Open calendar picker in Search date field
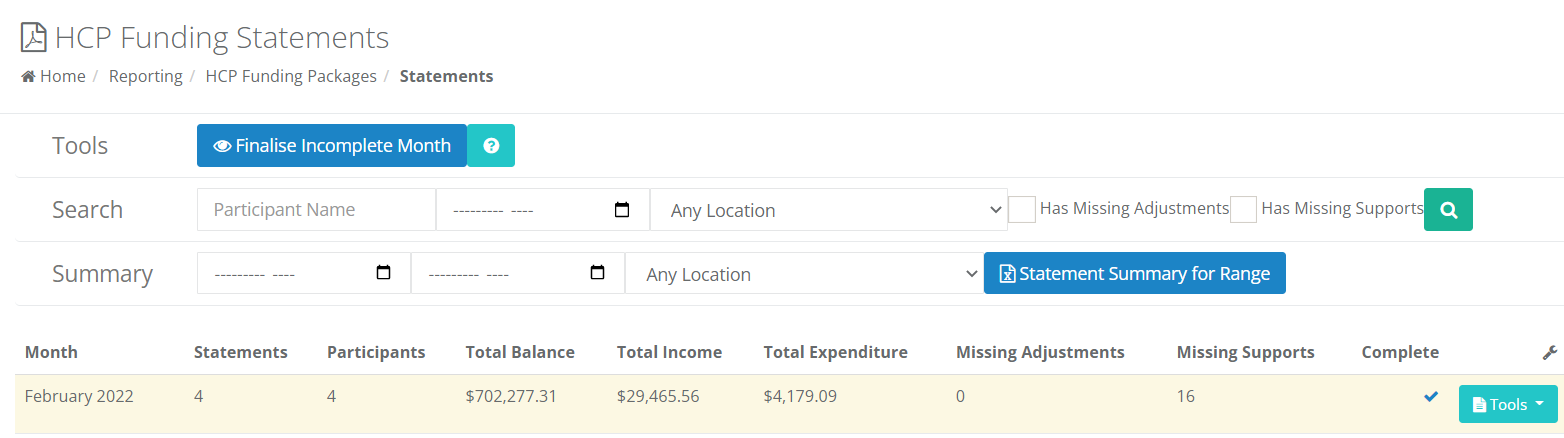The width and height of the screenshot is (1564, 438). (x=622, y=210)
